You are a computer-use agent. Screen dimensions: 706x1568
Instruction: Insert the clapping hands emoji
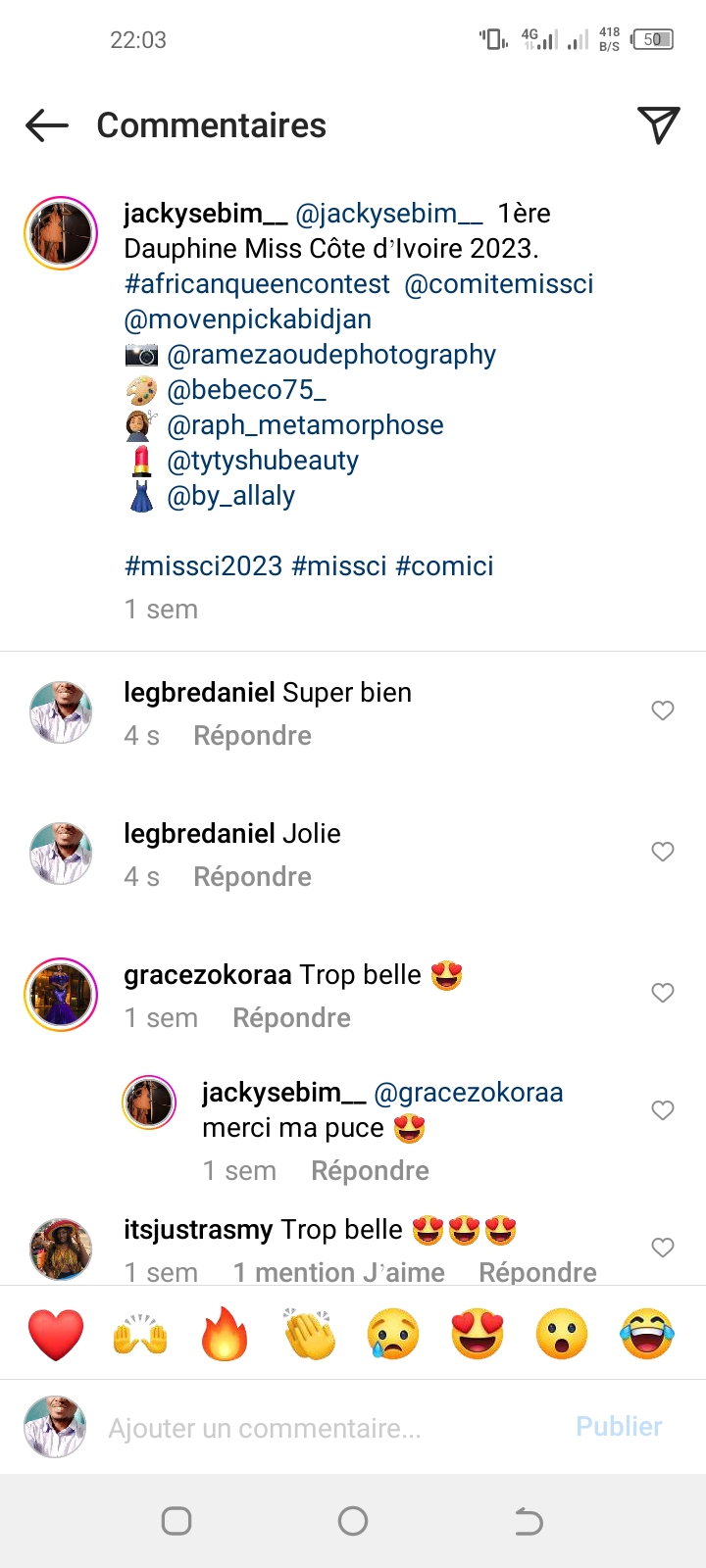pos(309,1334)
